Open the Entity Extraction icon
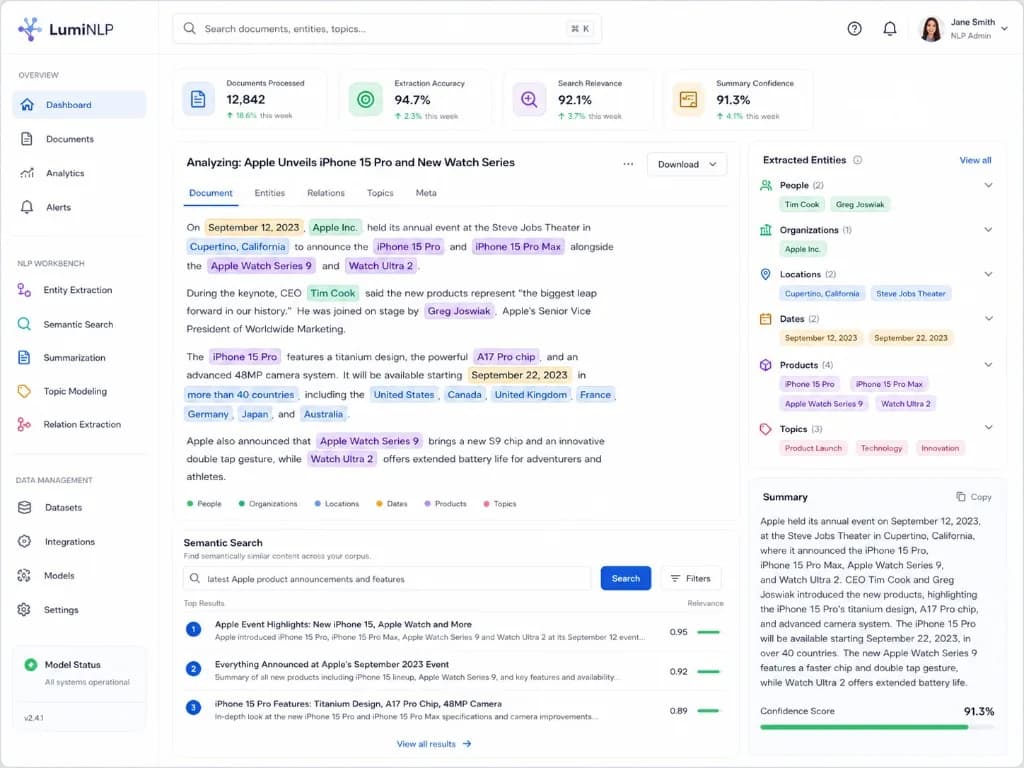Viewport: 1024px width, 768px height. click(x=24, y=290)
